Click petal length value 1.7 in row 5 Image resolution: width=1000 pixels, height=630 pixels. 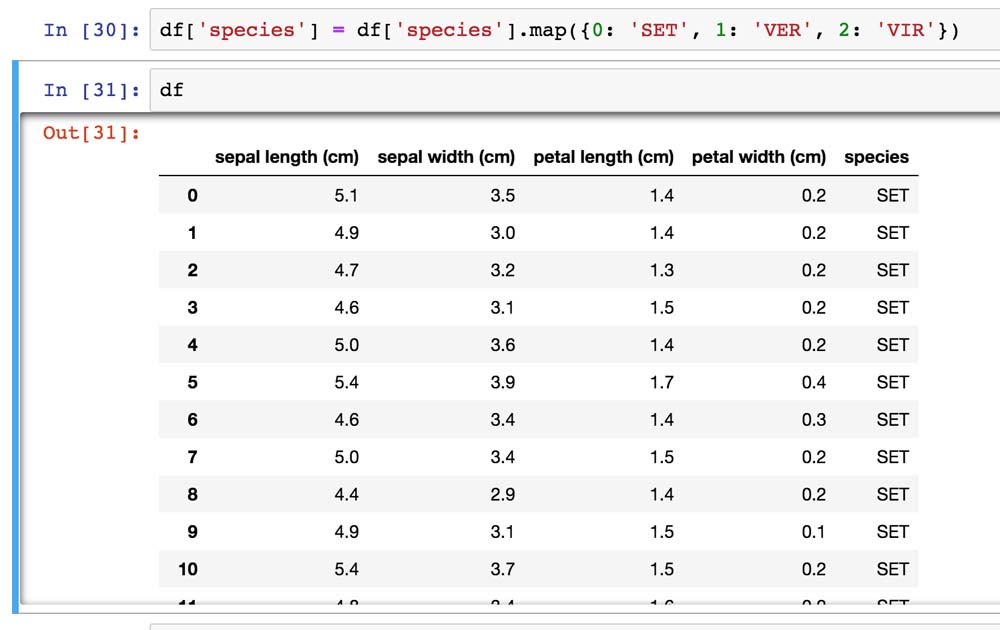661,383
